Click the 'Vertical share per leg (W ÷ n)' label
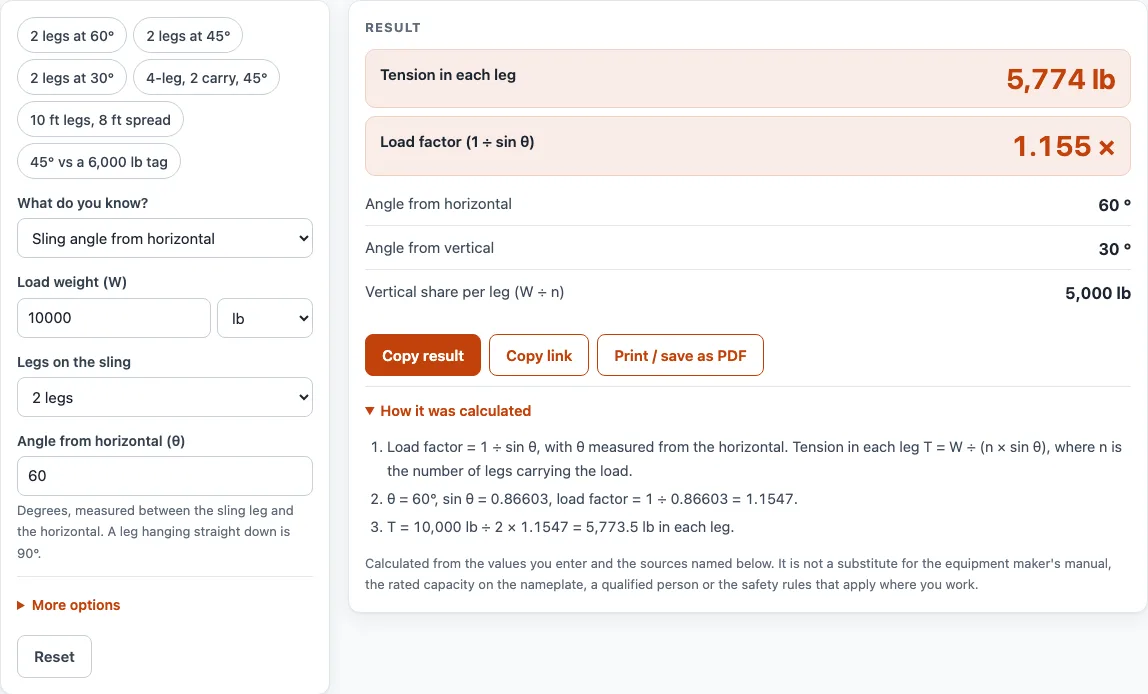The image size is (1148, 694). (464, 292)
